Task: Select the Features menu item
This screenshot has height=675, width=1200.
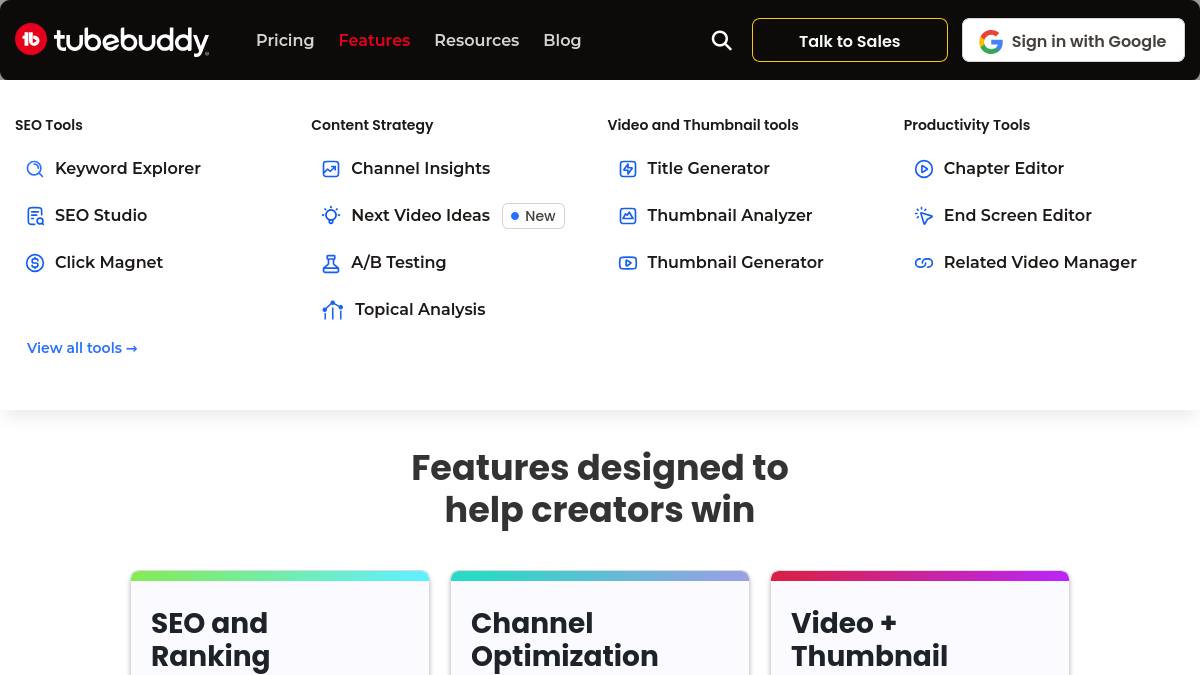Action: [374, 40]
